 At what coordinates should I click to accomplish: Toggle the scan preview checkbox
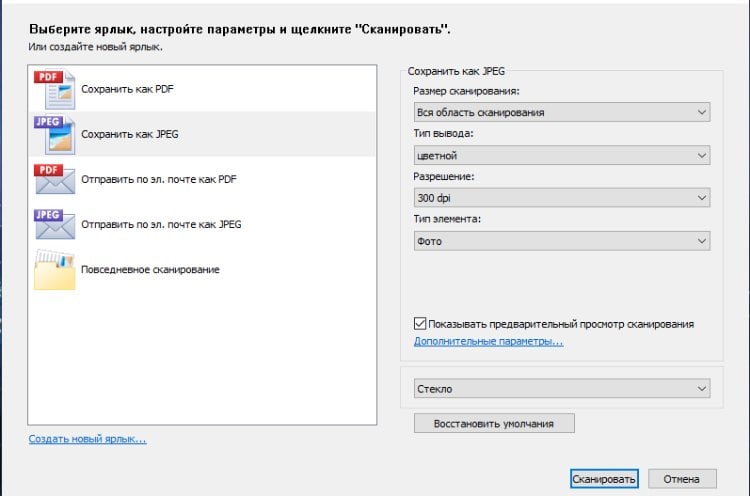(x=419, y=324)
